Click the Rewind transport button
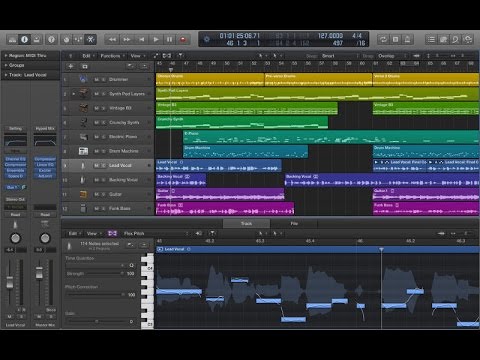Screen dimensions: 480x360 click(x=112, y=39)
